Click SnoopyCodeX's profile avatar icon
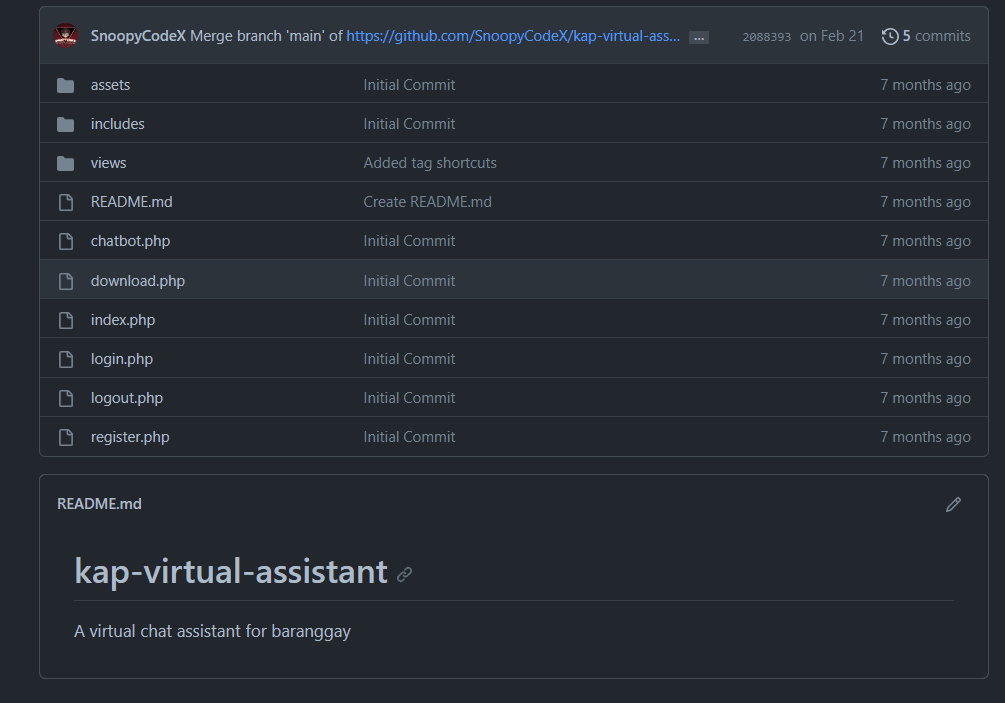Viewport: 1005px width, 703px height. 65,35
